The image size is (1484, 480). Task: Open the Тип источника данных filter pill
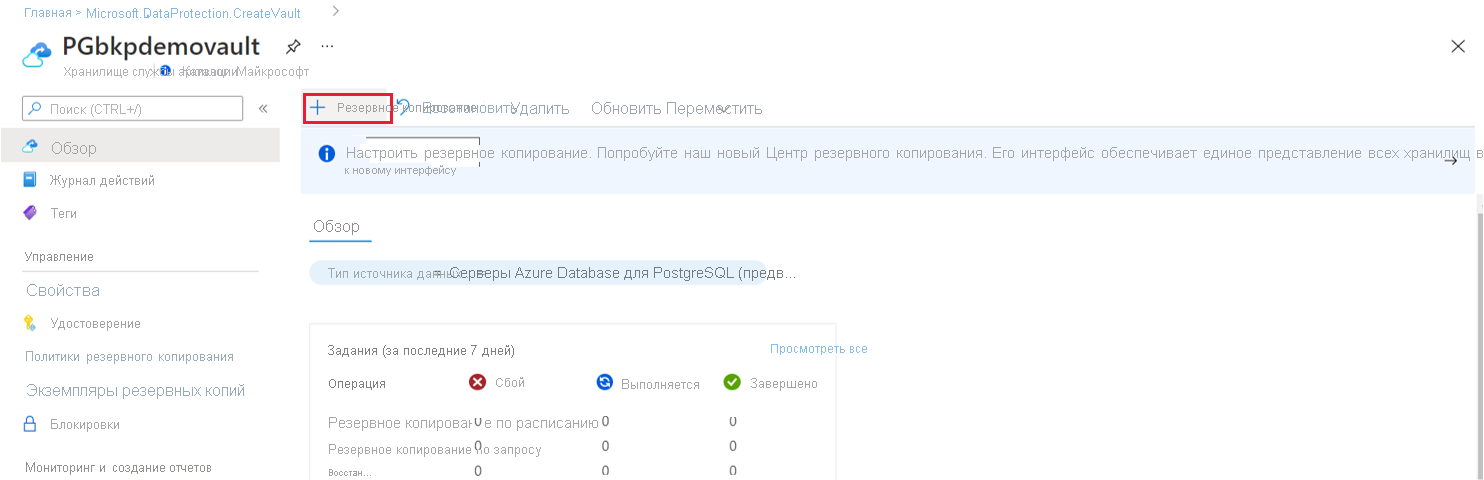(x=537, y=273)
